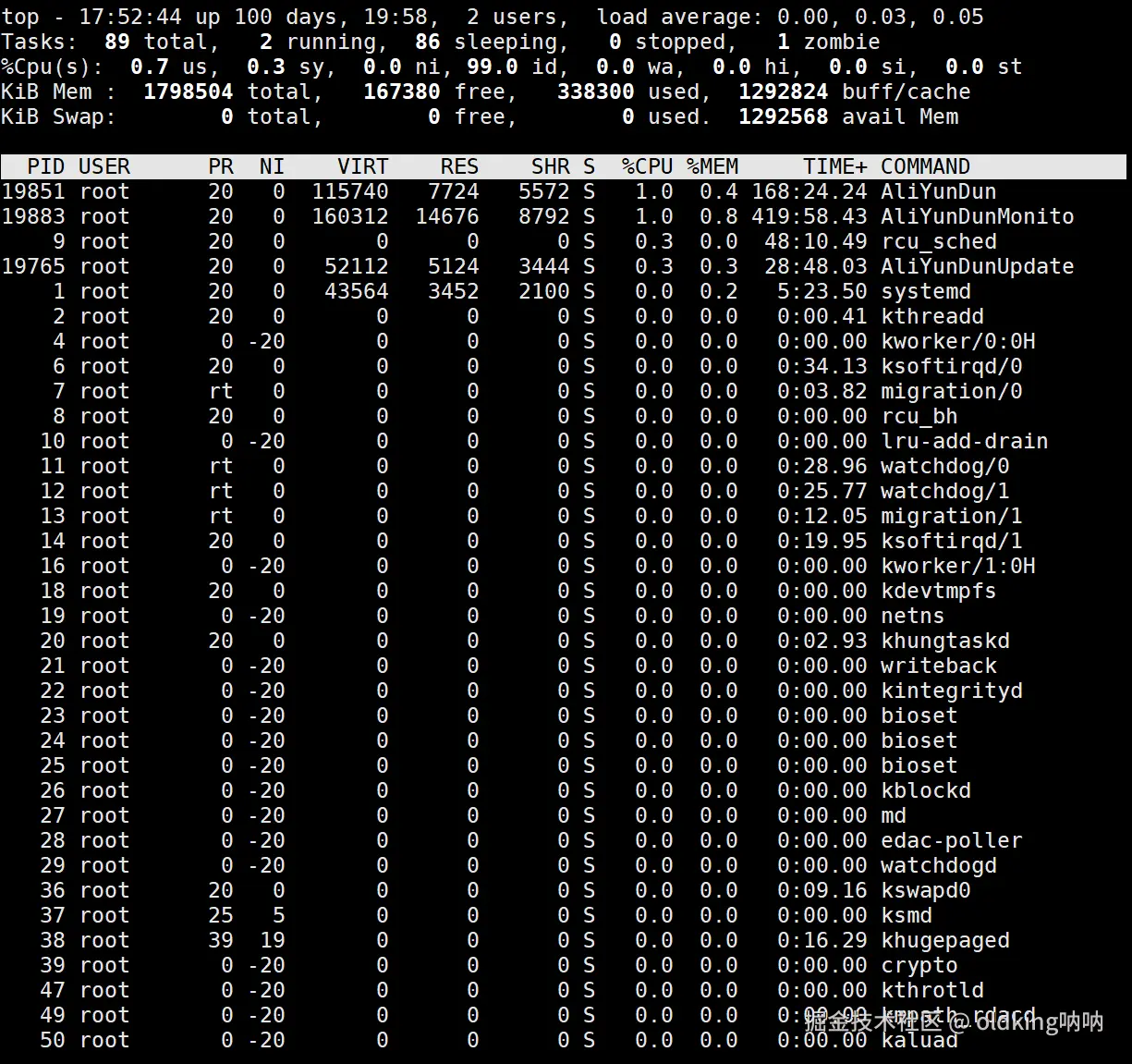Click the kswapd0 command name
The image size is (1132, 1064).
point(925,890)
